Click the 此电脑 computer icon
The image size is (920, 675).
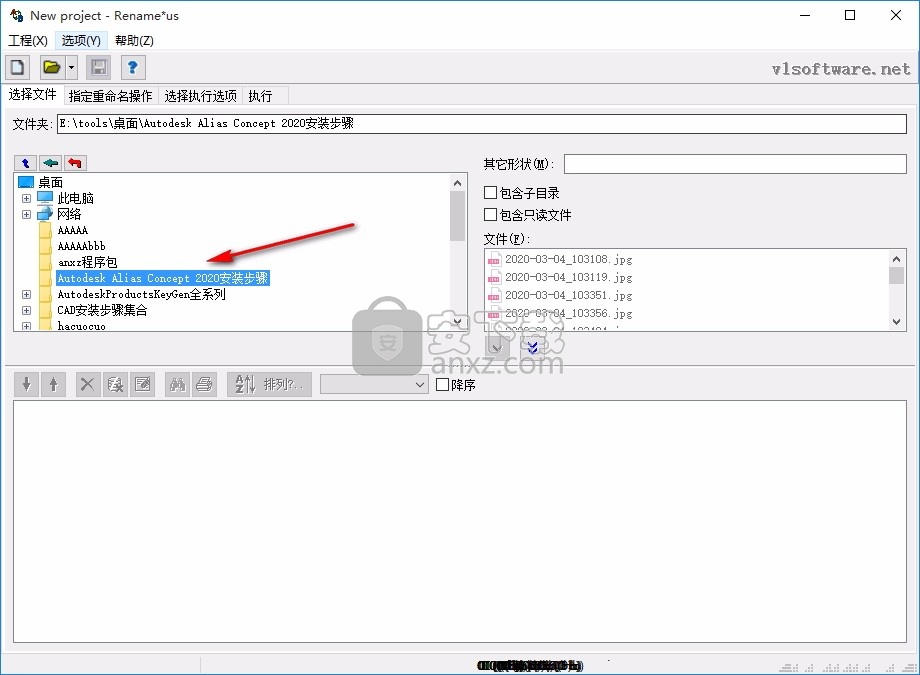[45, 197]
